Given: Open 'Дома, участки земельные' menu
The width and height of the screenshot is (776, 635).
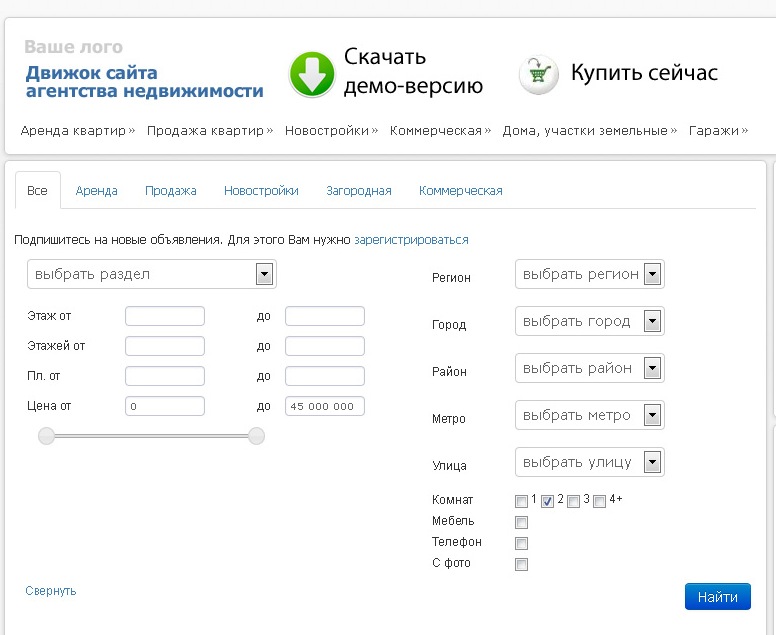Looking at the screenshot, I should [x=589, y=131].
